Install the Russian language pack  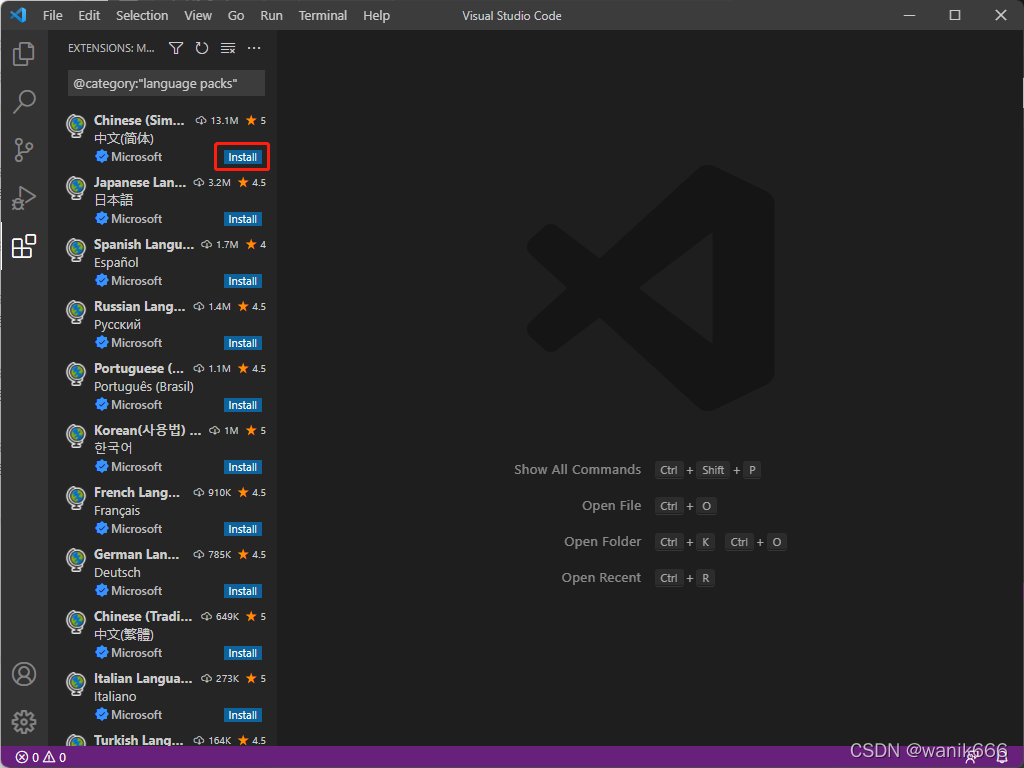[242, 344]
